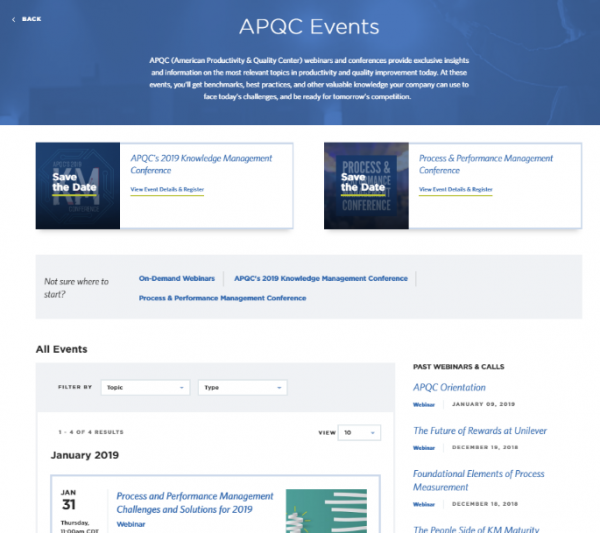600x533 pixels.
Task: Select the '1 - 4 of 4 results' text
Action: [x=91, y=432]
